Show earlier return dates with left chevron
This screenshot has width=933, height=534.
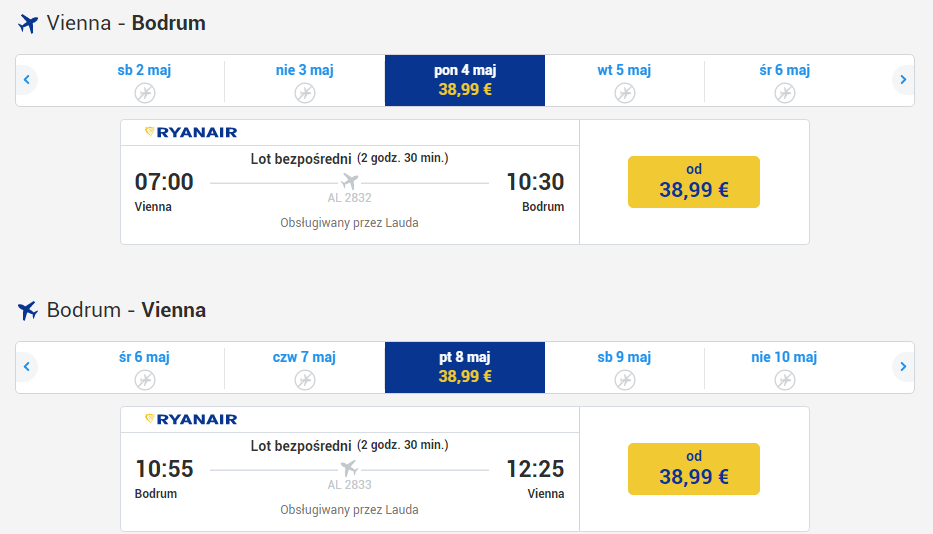[x=27, y=367]
